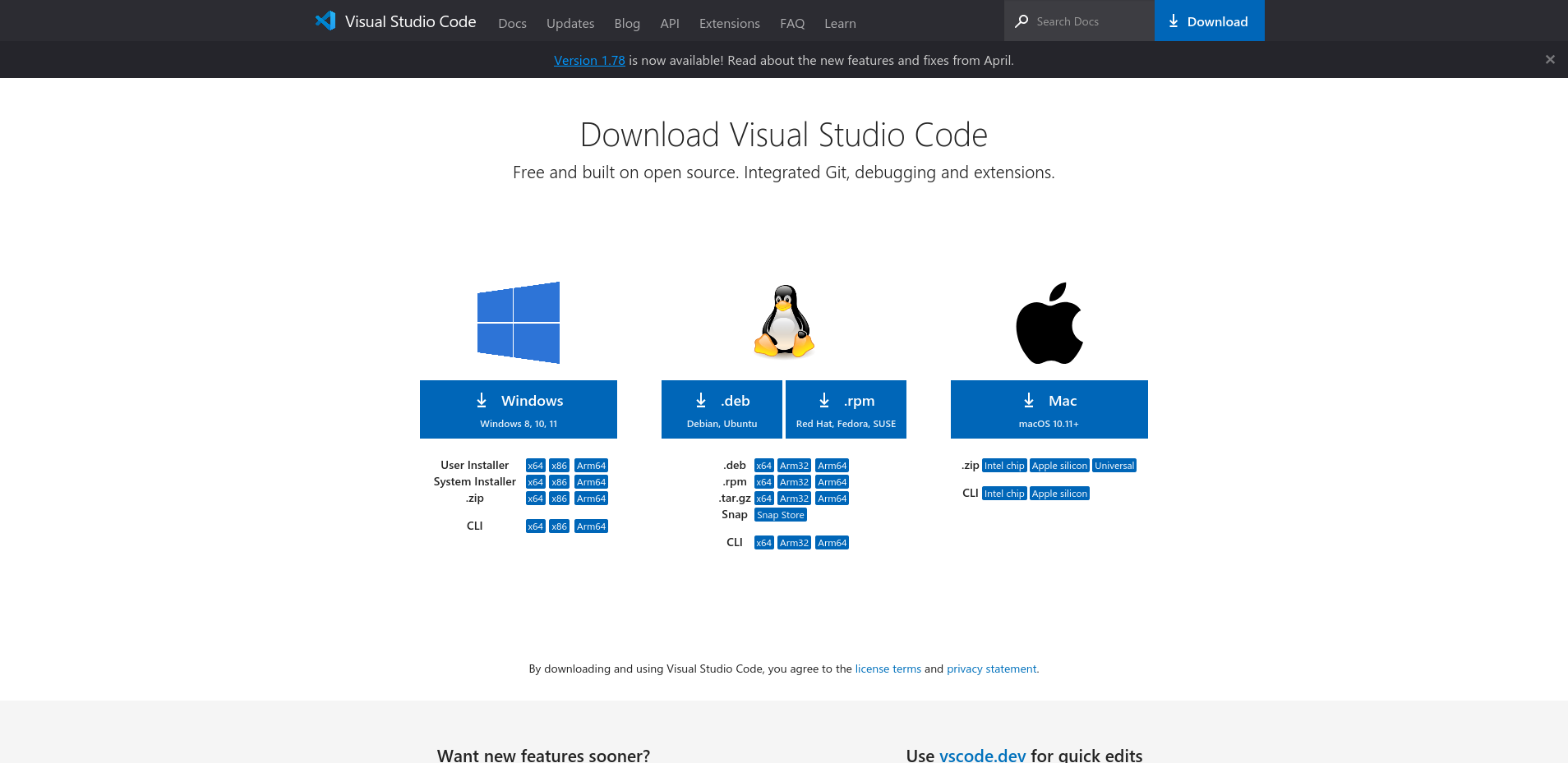Screen dimensions: 1568x763
Task: Open the privacy statement link
Action: click(992, 669)
